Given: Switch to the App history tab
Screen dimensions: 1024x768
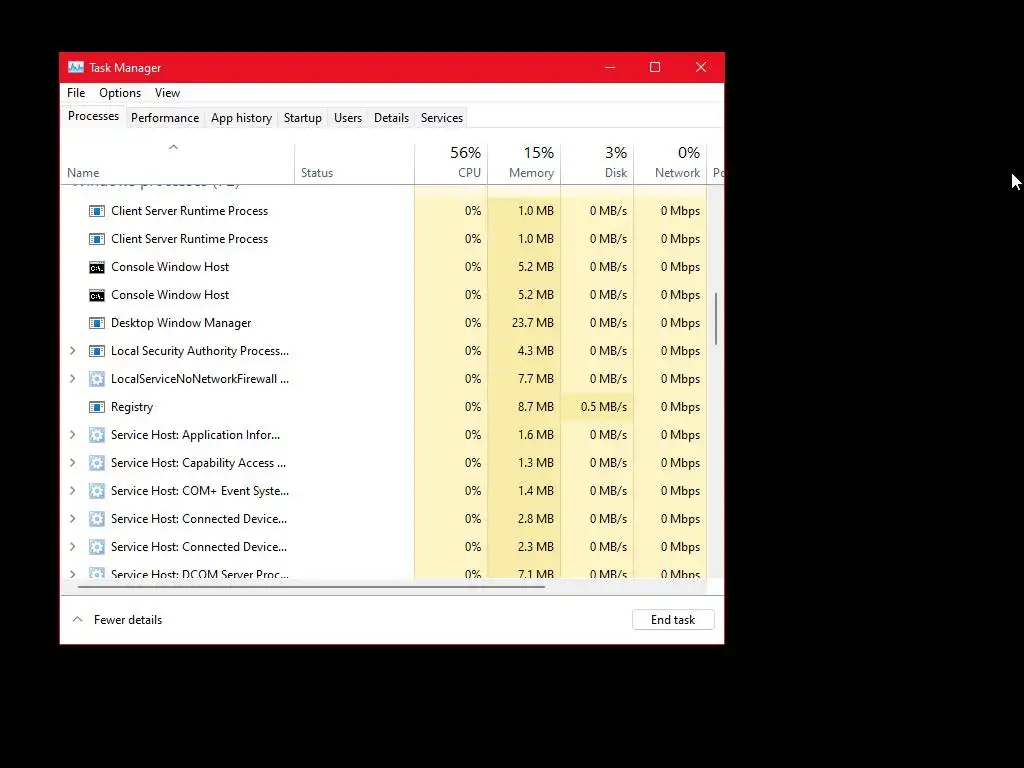Looking at the screenshot, I should 241,118.
